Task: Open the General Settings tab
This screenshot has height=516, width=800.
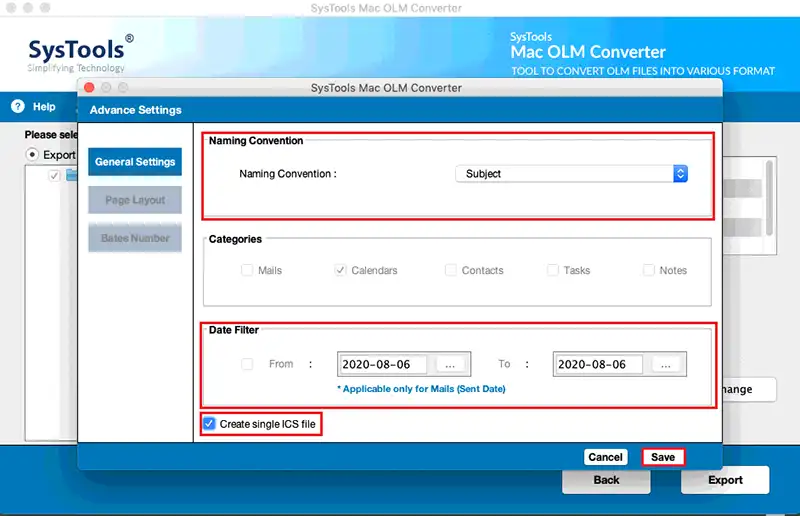Action: point(135,162)
